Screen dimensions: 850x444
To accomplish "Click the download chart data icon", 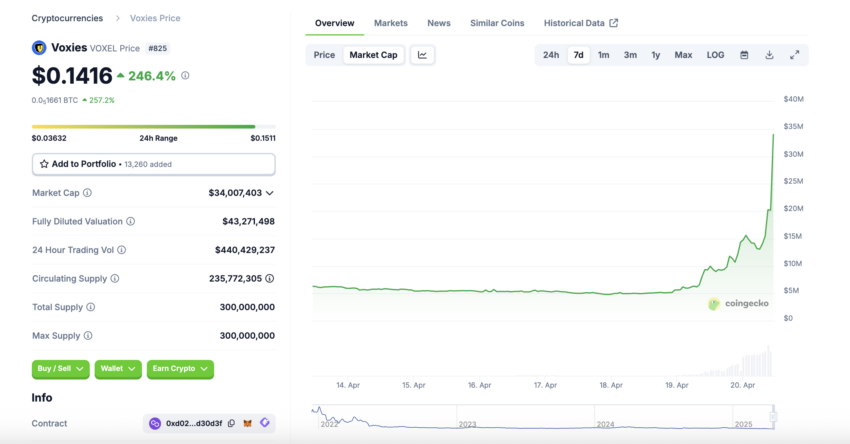I will (x=769, y=55).
